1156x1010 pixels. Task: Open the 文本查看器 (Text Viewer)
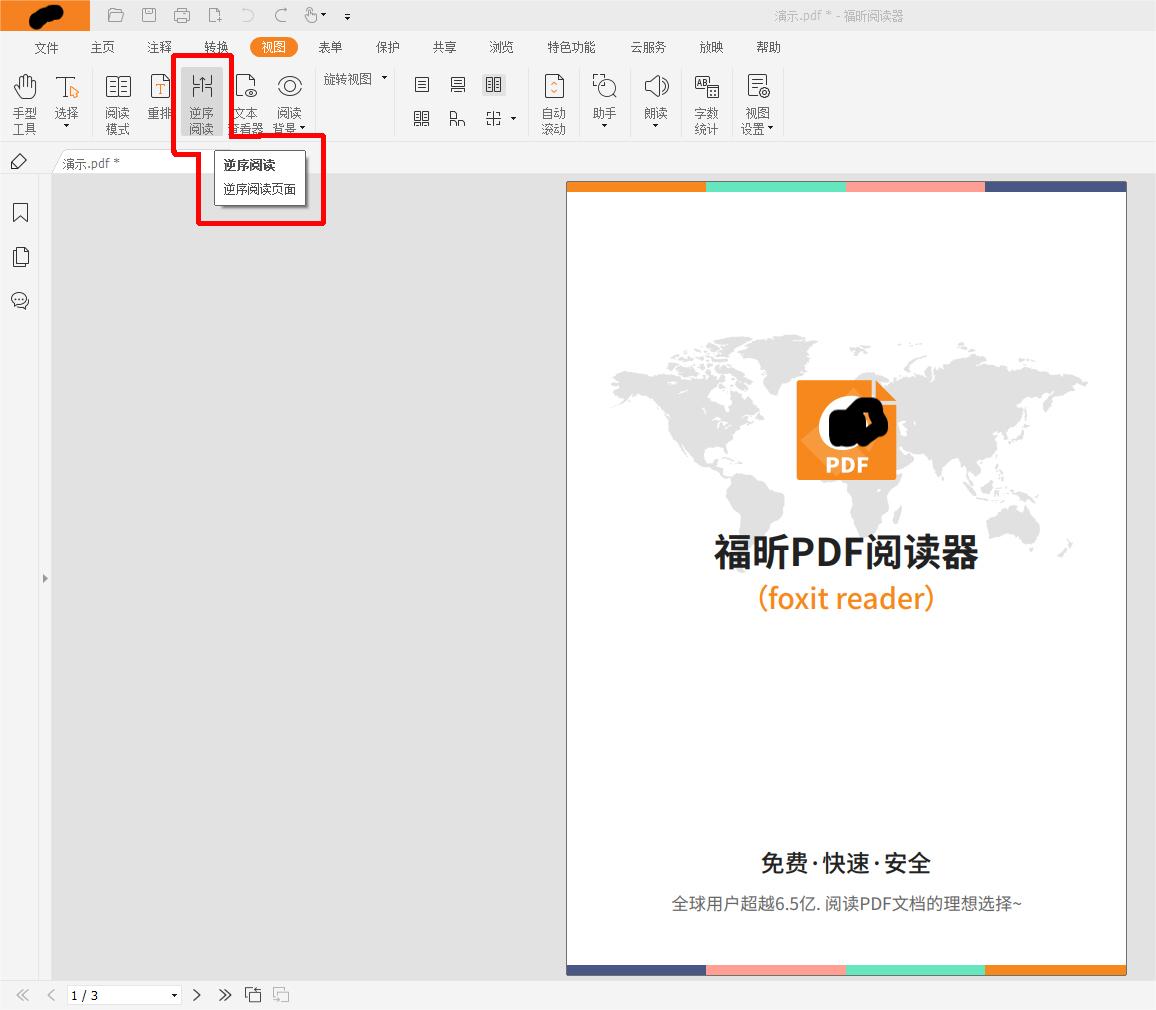(245, 100)
